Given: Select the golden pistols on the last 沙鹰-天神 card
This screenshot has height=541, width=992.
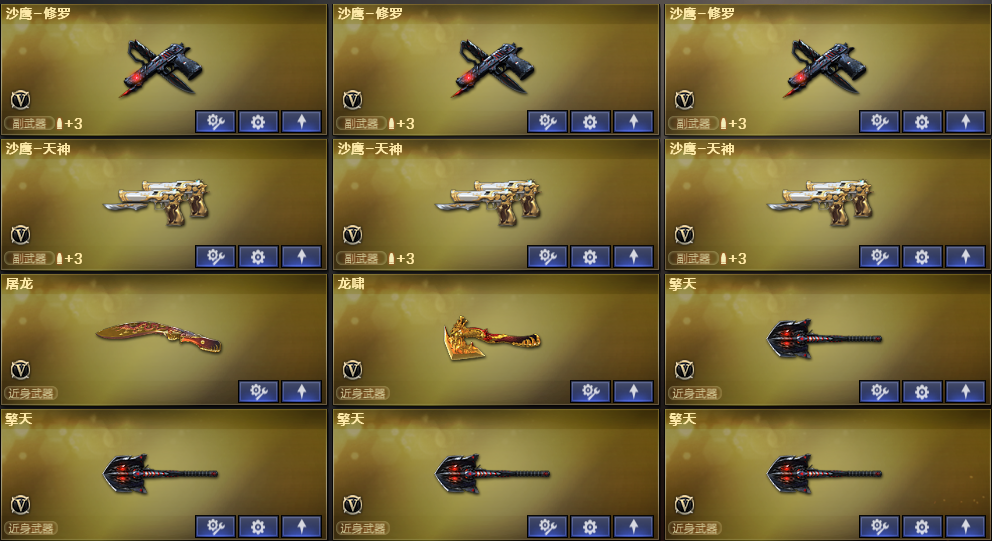Looking at the screenshot, I should 820,202.
